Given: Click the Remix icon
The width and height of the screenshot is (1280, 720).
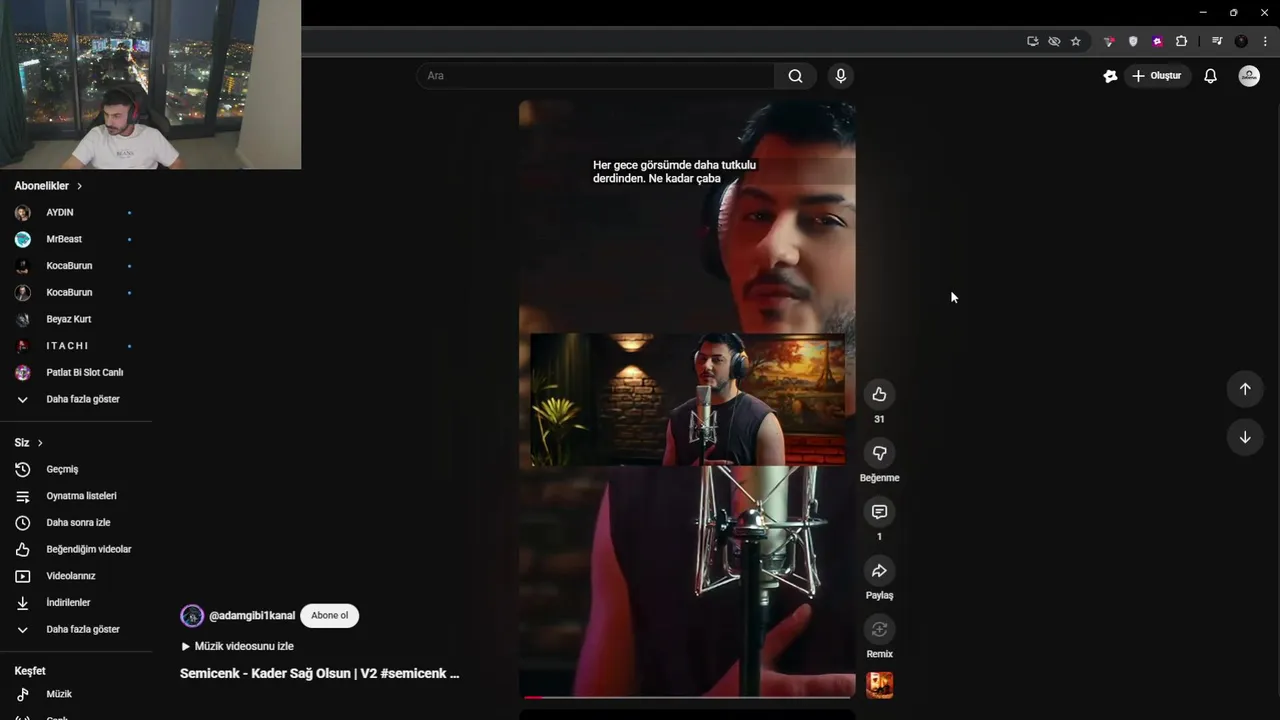Looking at the screenshot, I should [x=879, y=630].
